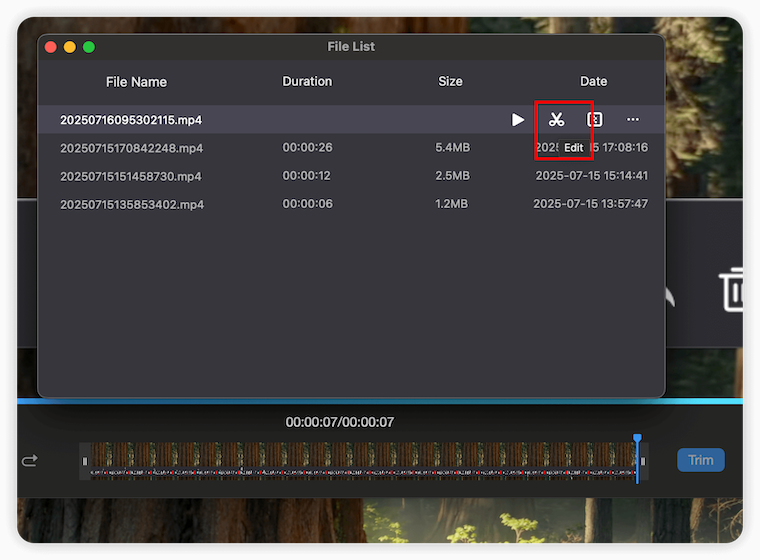The width and height of the screenshot is (760, 560).
Task: Select file 20250715170842248.mp4
Action: coord(131,148)
